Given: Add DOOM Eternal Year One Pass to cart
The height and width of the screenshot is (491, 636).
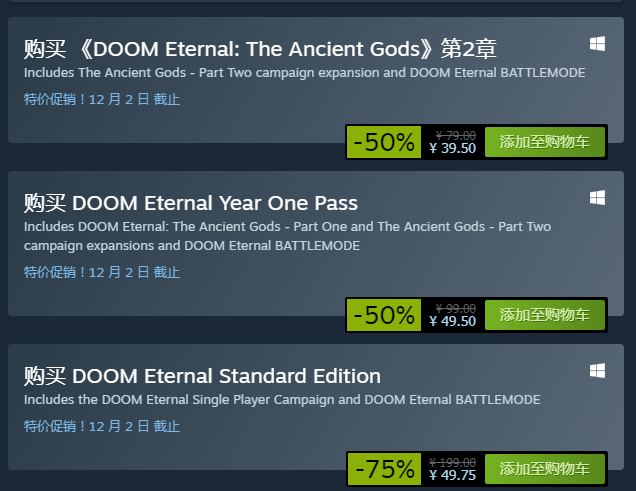Looking at the screenshot, I should tap(545, 315).
